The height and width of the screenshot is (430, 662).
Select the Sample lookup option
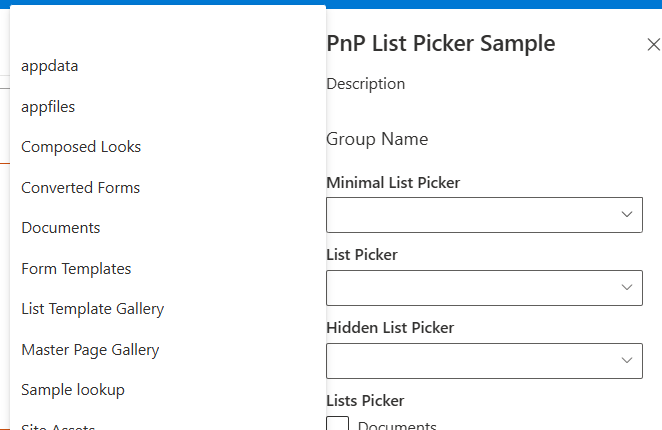point(73,390)
